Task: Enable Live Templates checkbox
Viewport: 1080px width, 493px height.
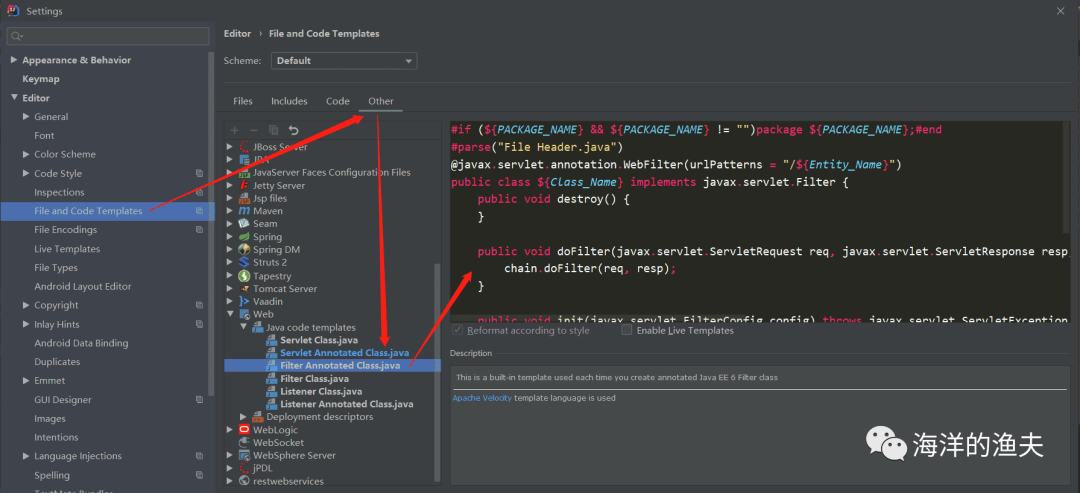Action: coord(626,331)
